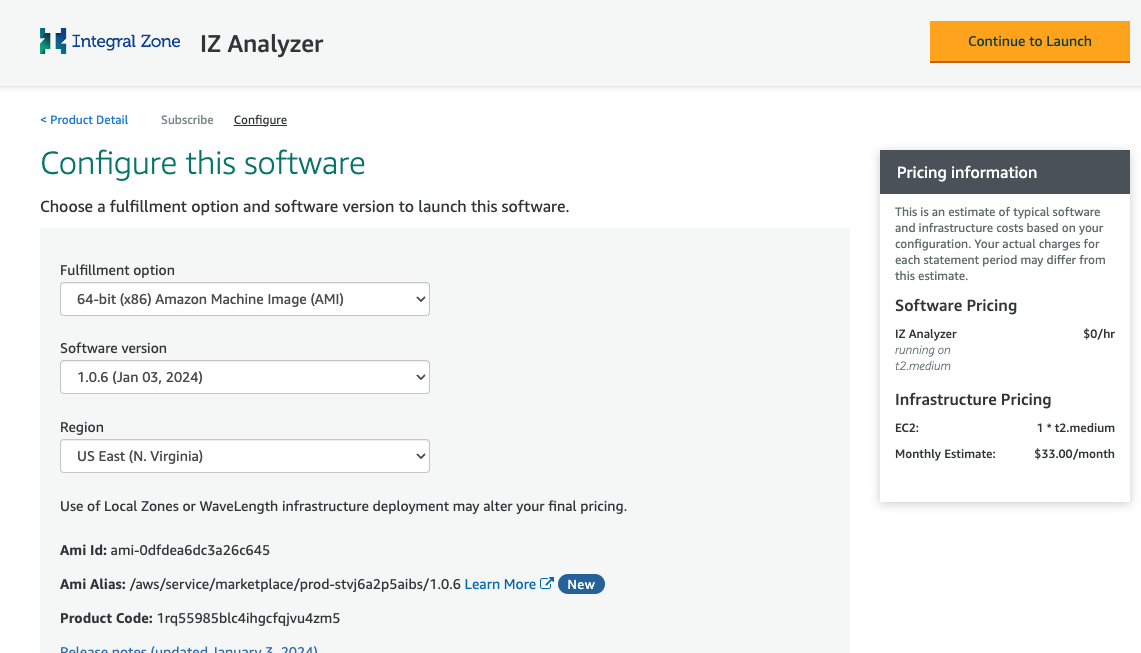The width and height of the screenshot is (1141, 653).
Task: Click the Configure this software heading
Action: pyautogui.click(x=202, y=163)
